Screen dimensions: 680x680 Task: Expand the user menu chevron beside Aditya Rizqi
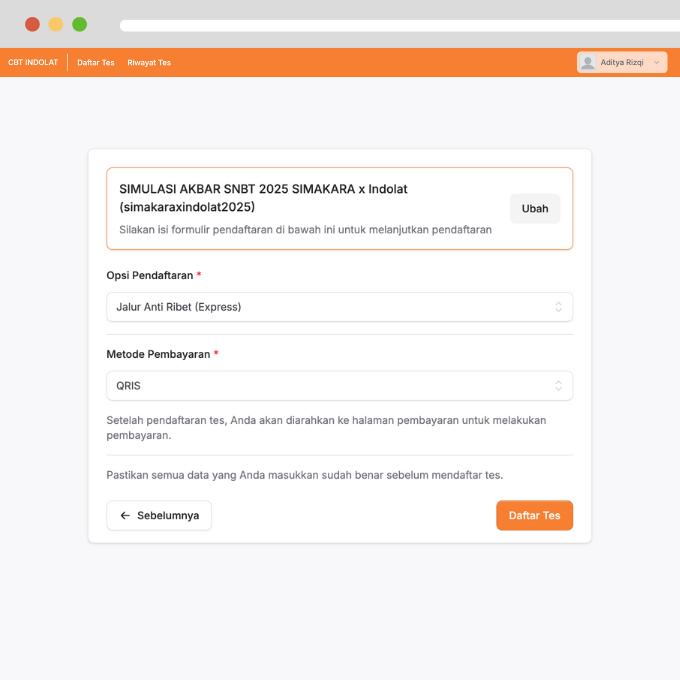point(657,62)
